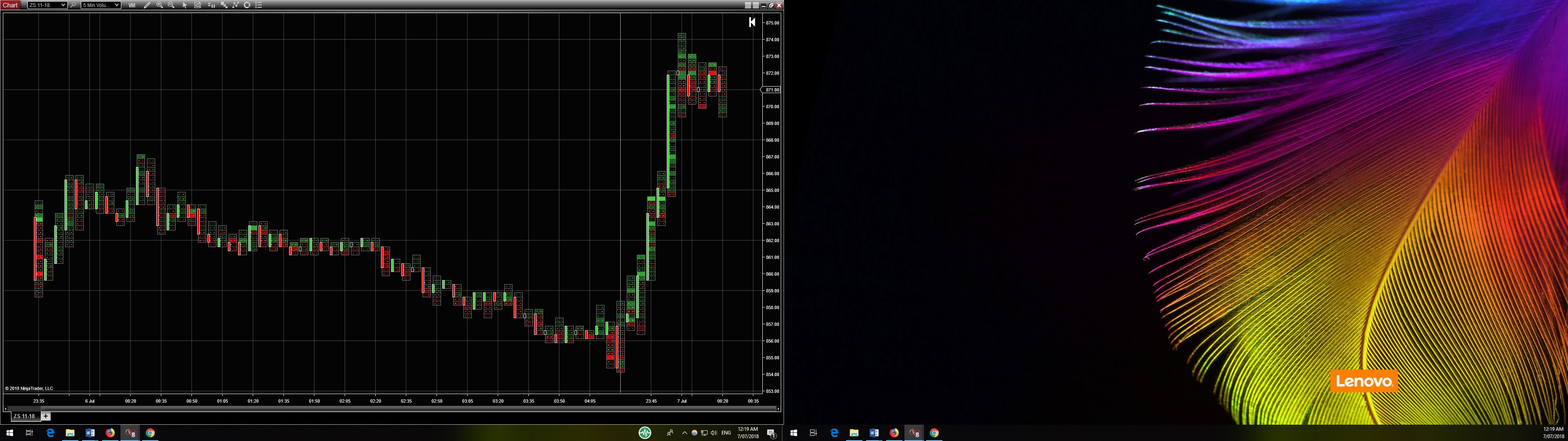Click the return-to-latest-bar arrow on chart

click(752, 22)
